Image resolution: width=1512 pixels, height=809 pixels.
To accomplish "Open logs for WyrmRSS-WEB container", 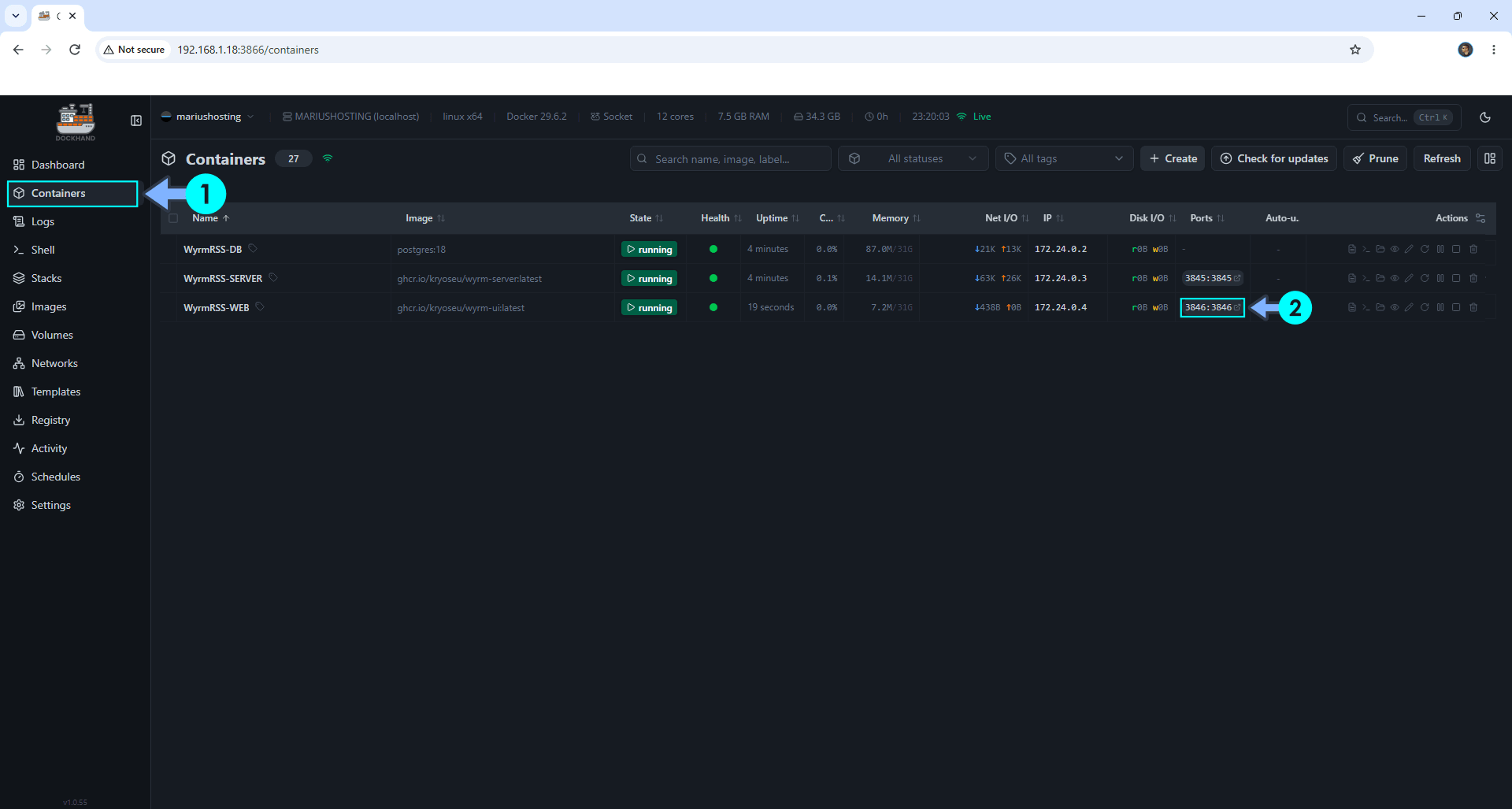I will click(1351, 307).
